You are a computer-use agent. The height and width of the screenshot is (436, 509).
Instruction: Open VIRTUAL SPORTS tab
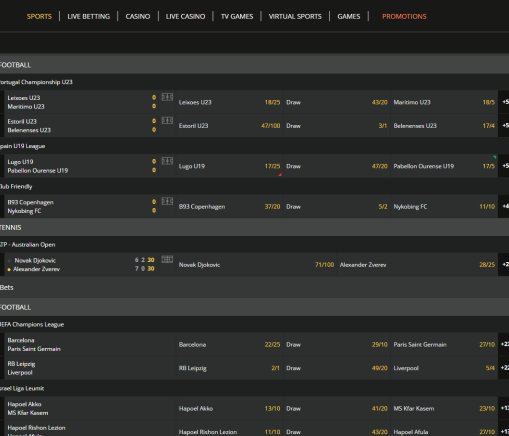(x=295, y=16)
